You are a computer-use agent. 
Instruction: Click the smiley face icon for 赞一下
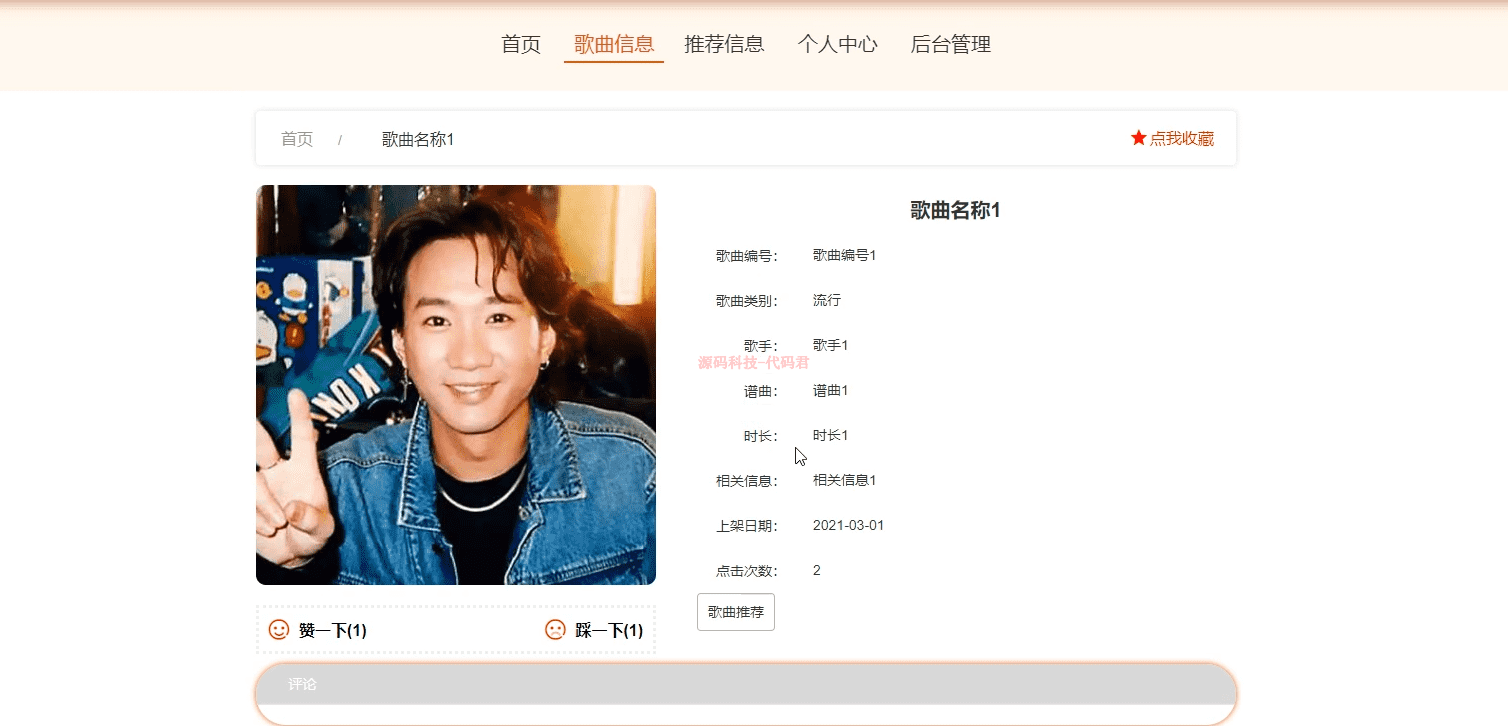[x=279, y=630]
